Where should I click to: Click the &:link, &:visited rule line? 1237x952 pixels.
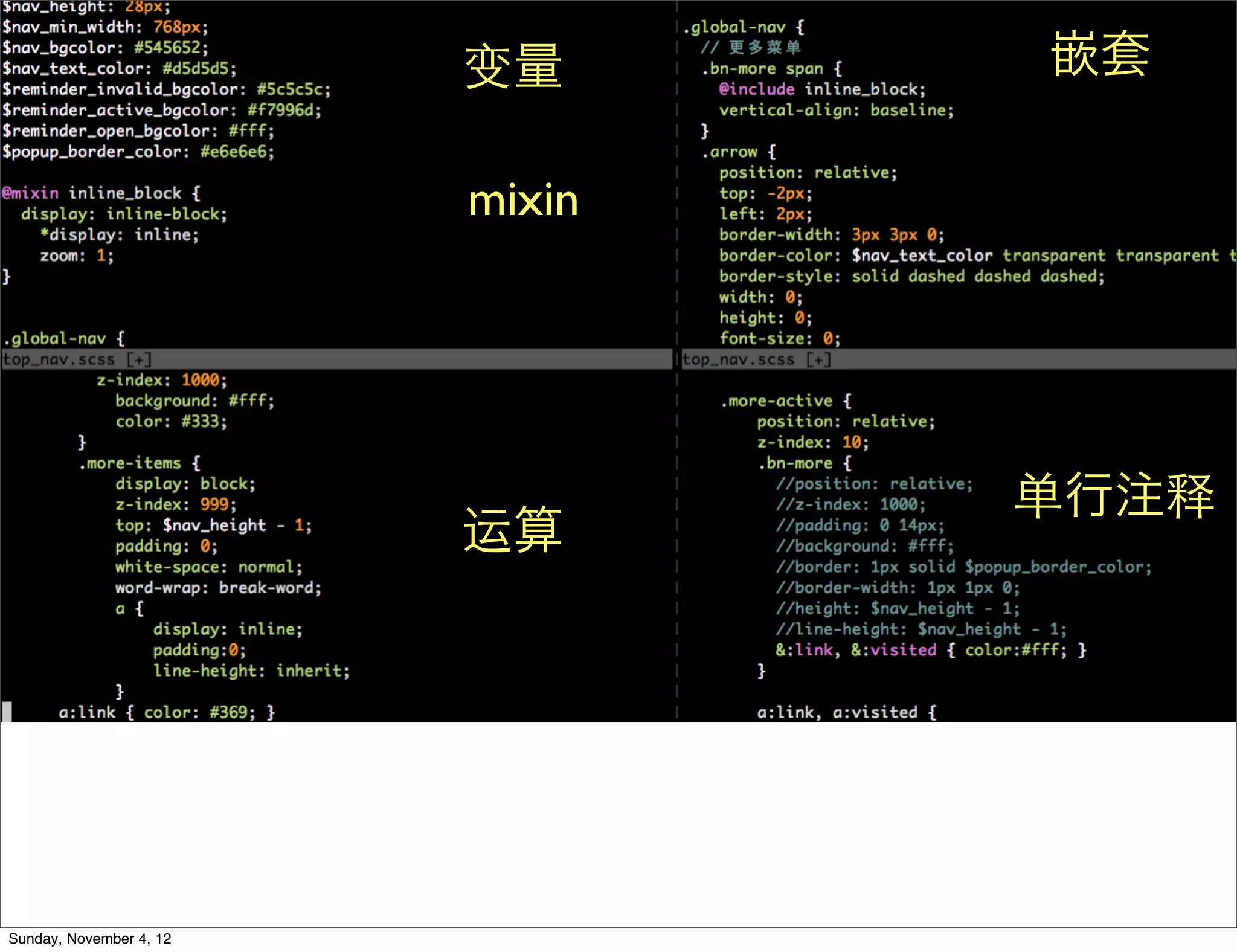point(931,650)
